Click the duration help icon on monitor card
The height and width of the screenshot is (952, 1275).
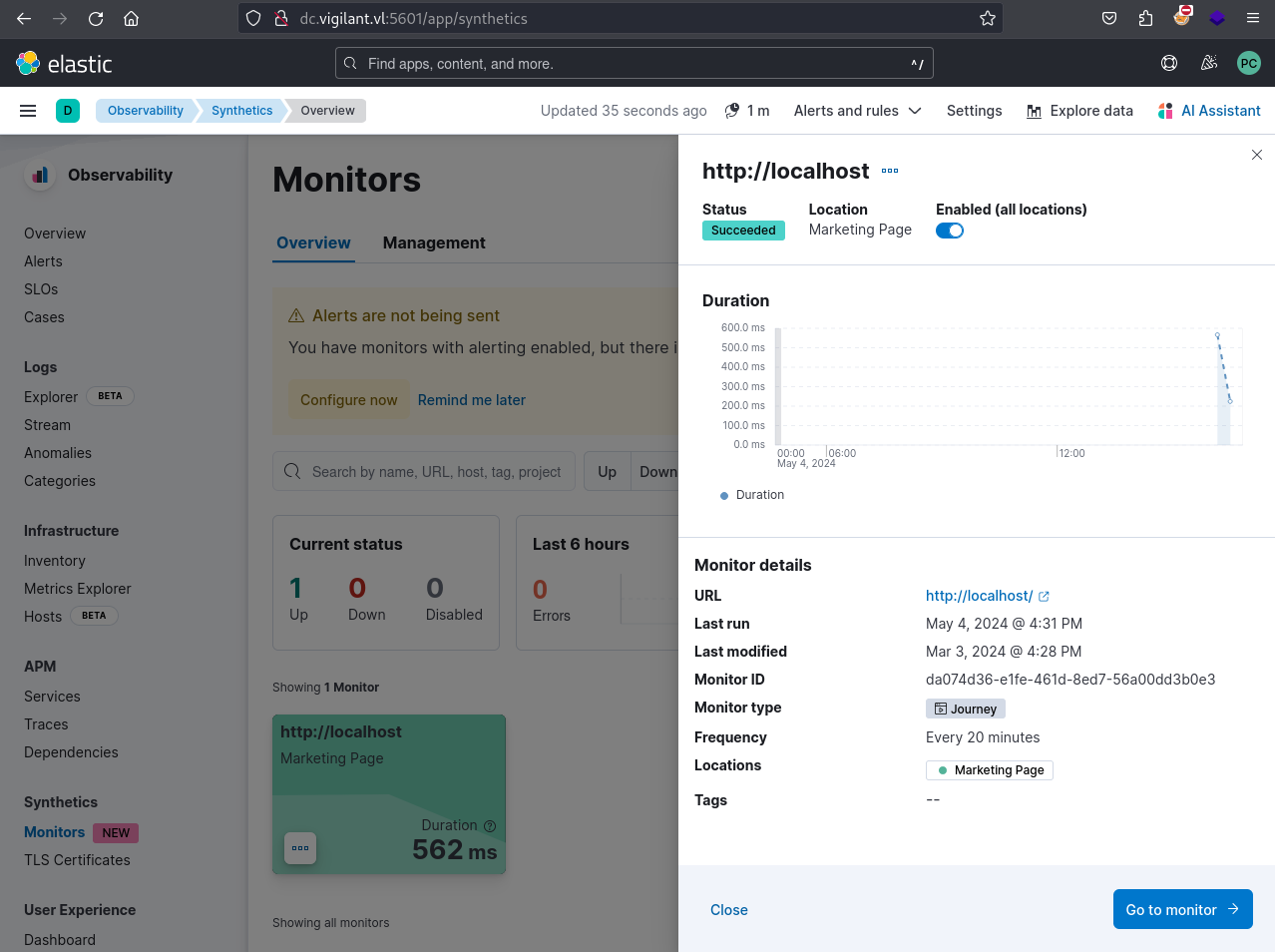pos(490,826)
